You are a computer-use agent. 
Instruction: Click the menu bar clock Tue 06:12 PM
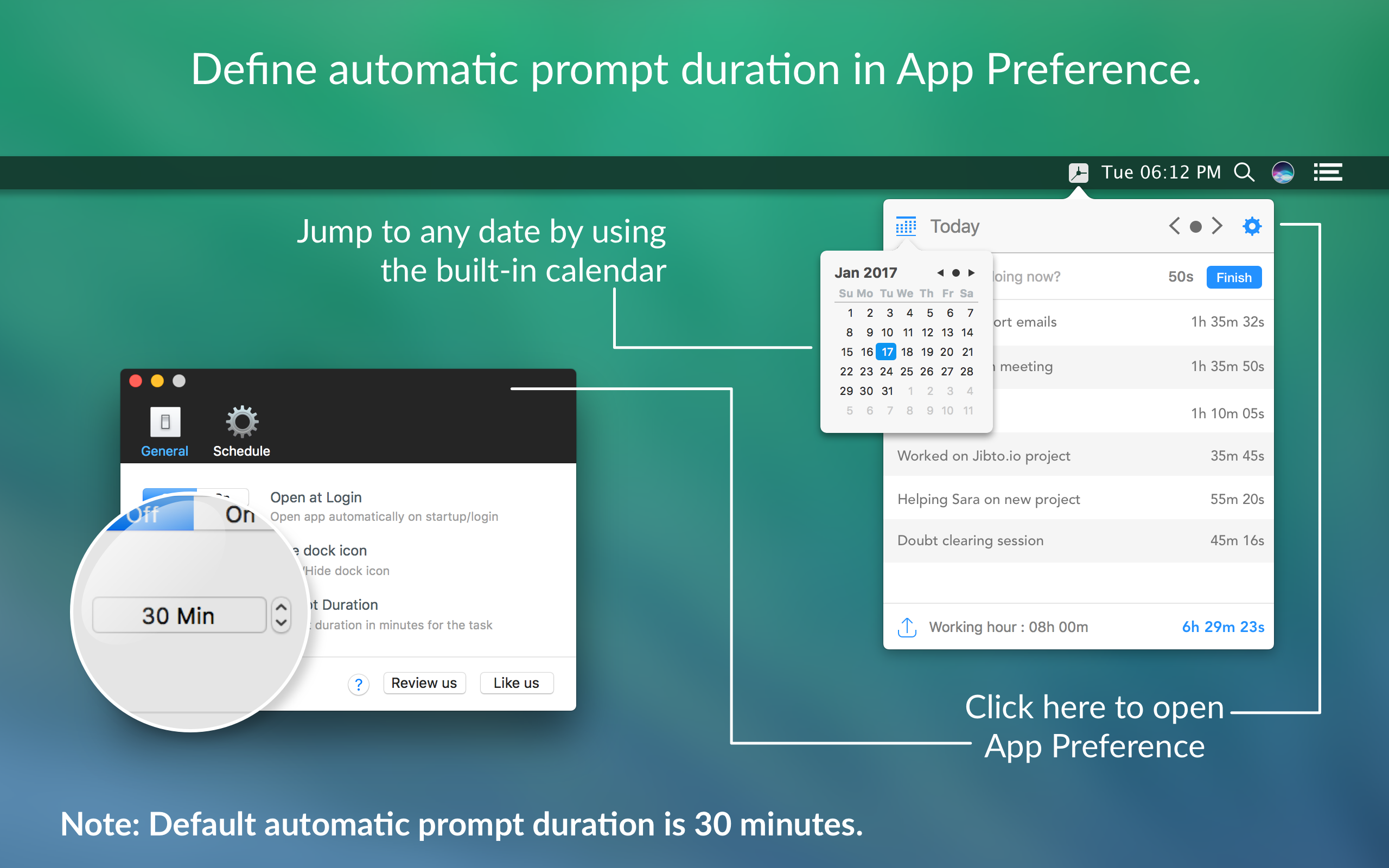[x=1161, y=172]
